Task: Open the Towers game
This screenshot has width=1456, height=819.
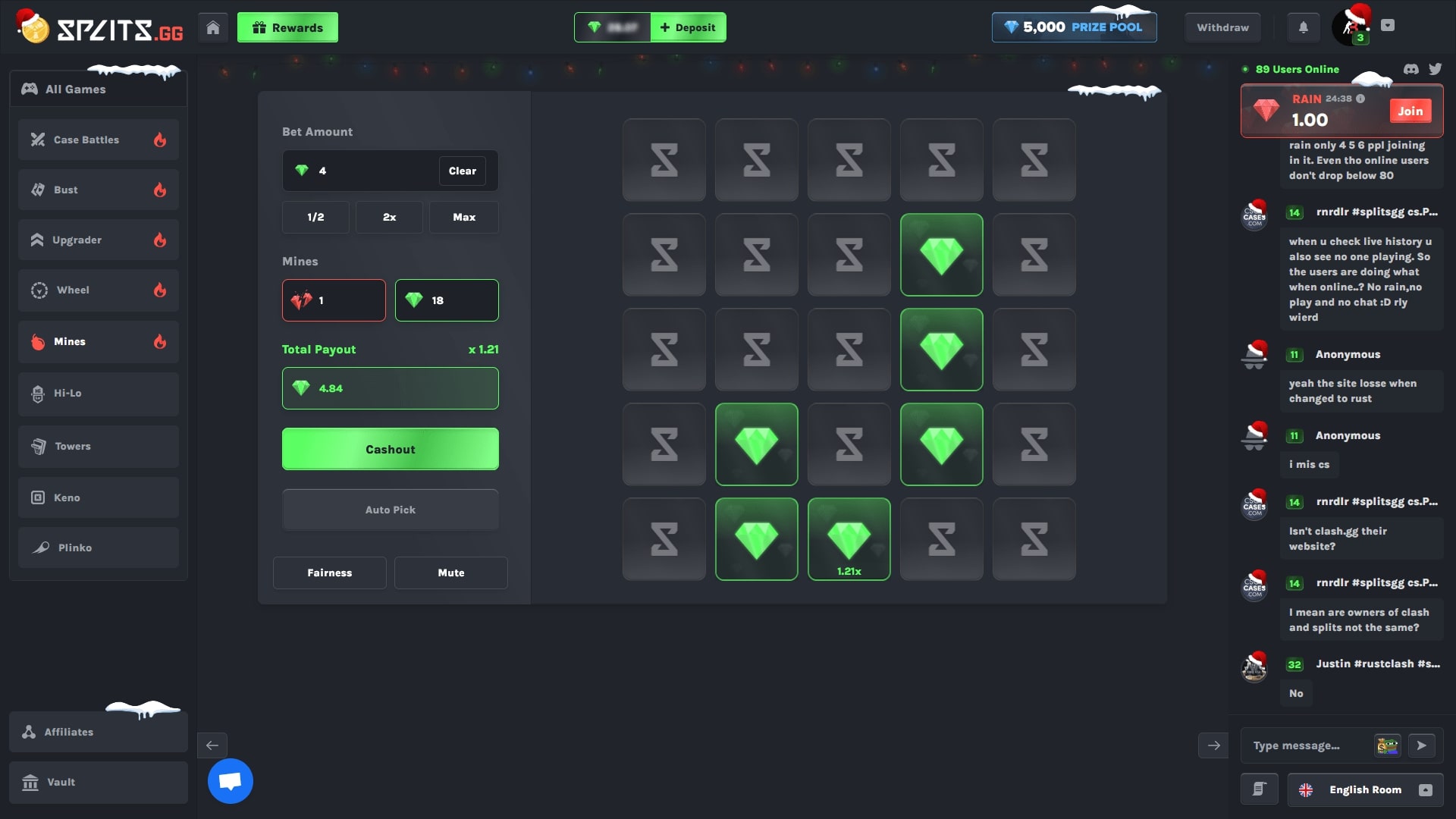Action: (x=74, y=446)
